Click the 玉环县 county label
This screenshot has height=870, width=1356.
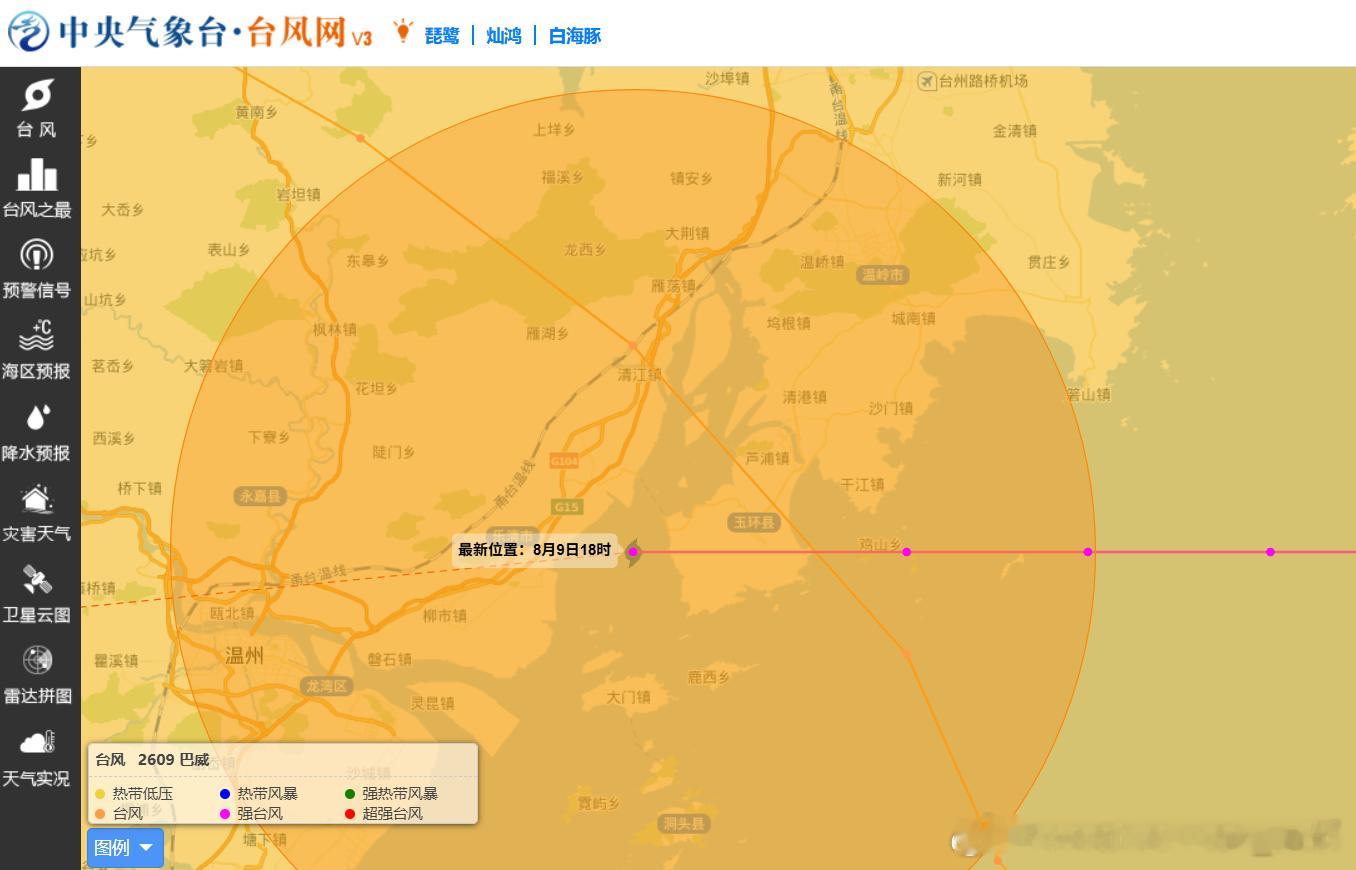click(x=754, y=523)
